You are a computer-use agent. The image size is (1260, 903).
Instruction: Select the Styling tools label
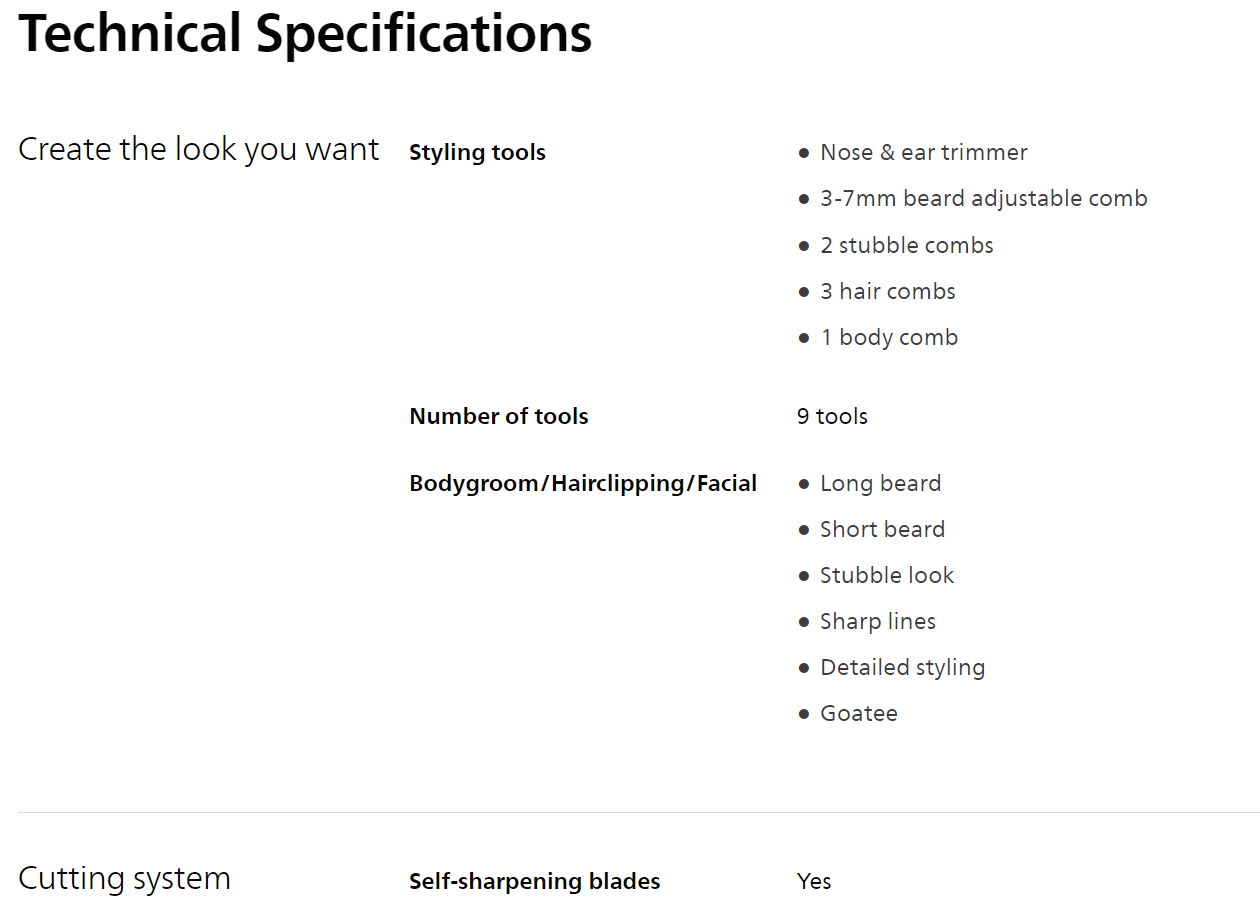477,153
